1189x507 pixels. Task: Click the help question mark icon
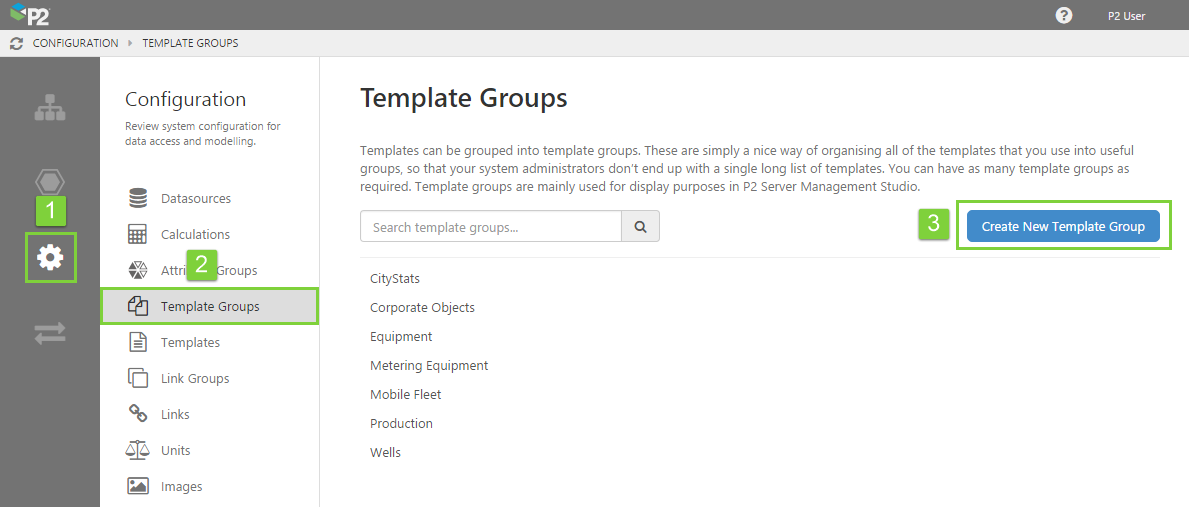[1064, 15]
